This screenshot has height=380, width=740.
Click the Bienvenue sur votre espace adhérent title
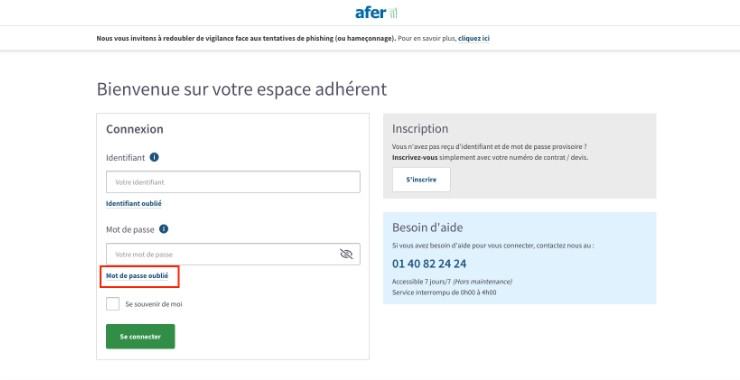(x=242, y=89)
